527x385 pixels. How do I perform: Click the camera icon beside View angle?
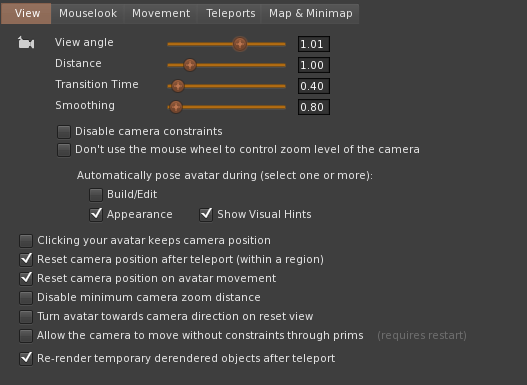(x=26, y=43)
